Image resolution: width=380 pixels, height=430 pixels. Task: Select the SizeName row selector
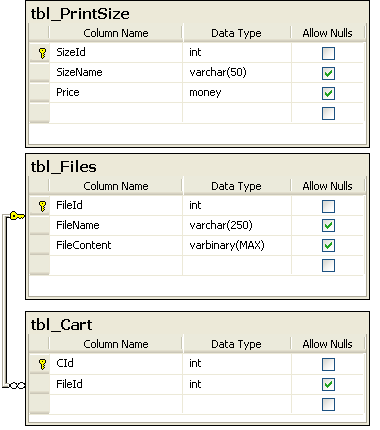[x=39, y=72]
